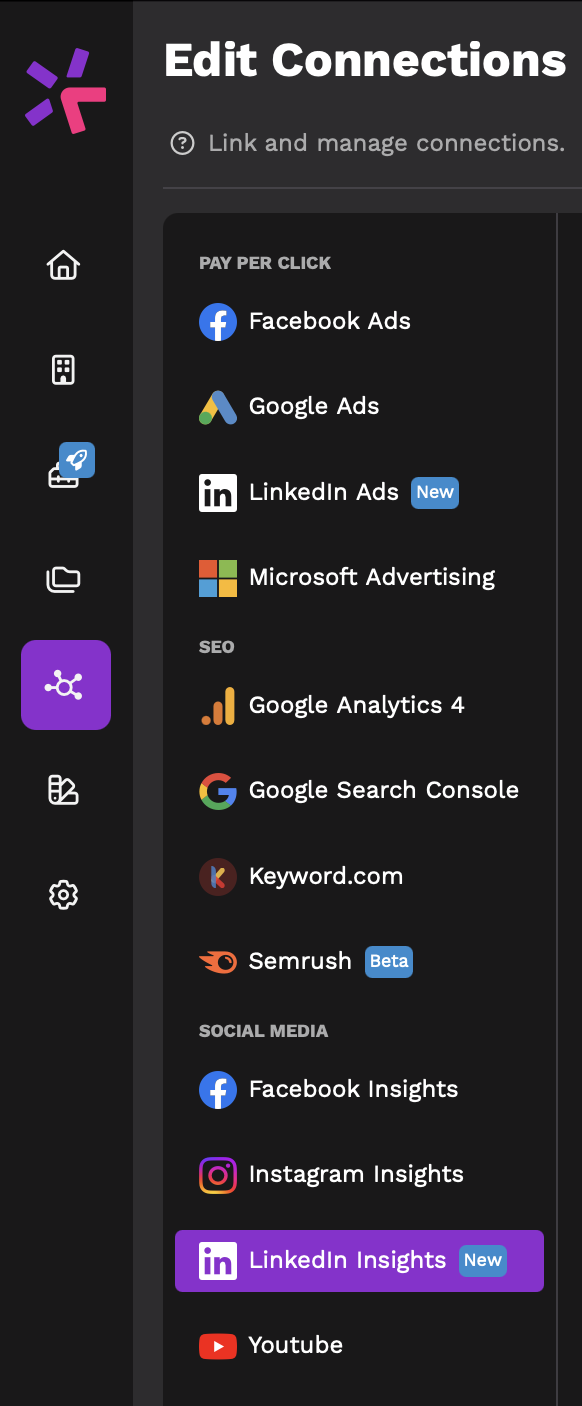
Task: Open Semrush Beta connection
Action: [359, 962]
